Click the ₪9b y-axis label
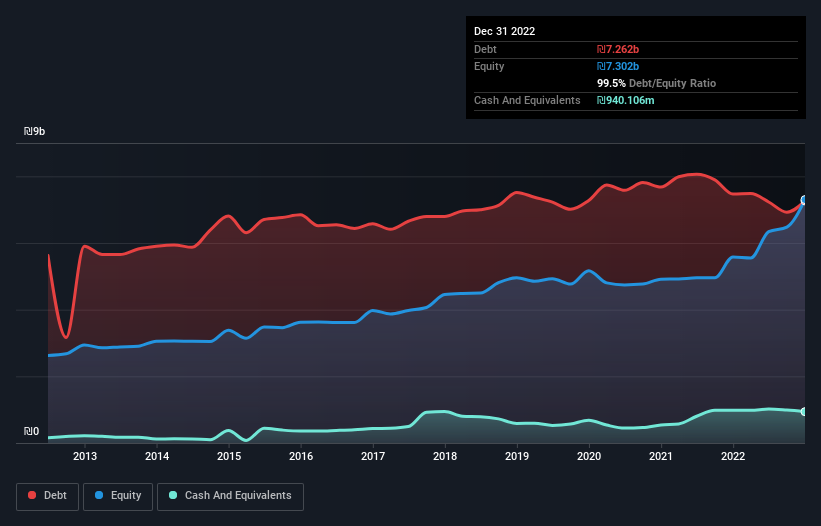Image resolution: width=821 pixels, height=526 pixels. click(35, 131)
